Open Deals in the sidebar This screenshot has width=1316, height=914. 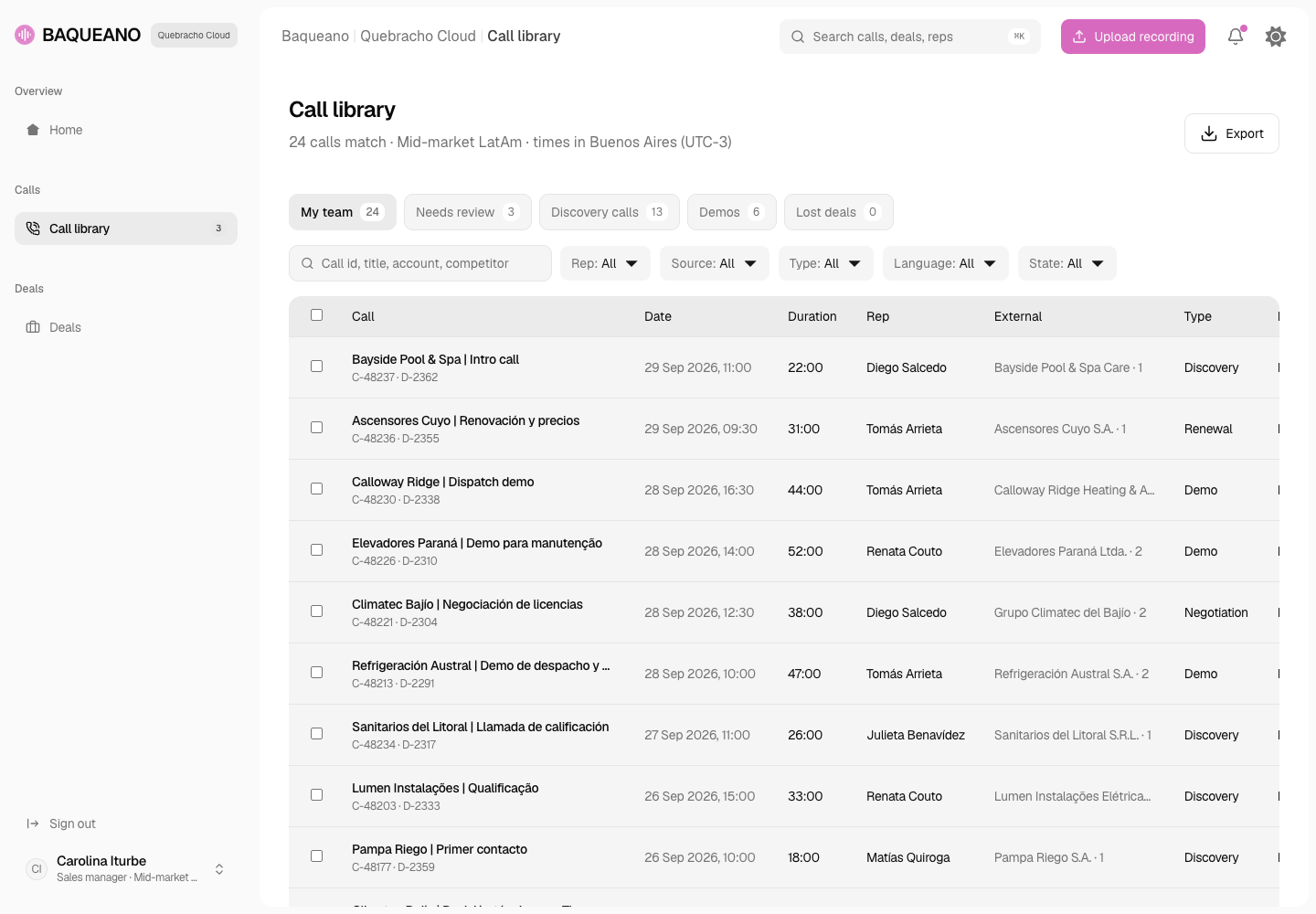coord(126,327)
